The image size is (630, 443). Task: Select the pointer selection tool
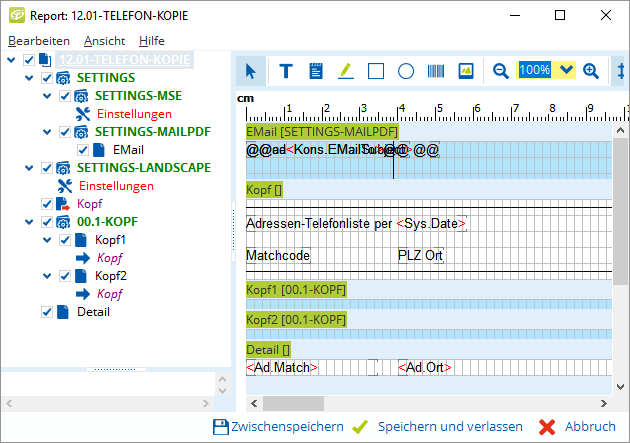[251, 70]
